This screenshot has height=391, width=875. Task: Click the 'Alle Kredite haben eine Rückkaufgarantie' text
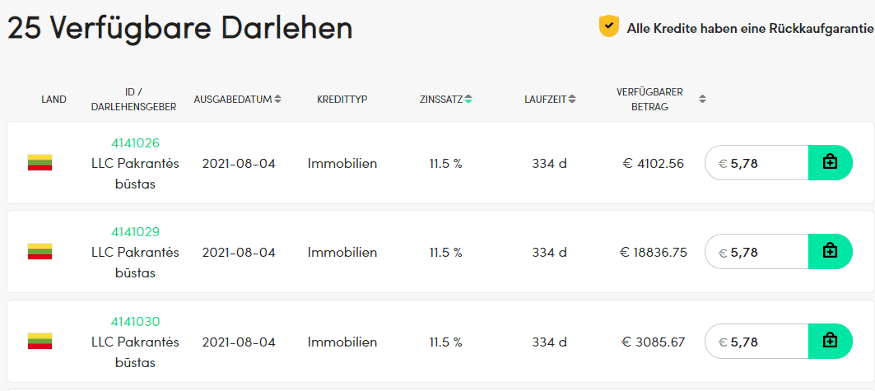[749, 28]
